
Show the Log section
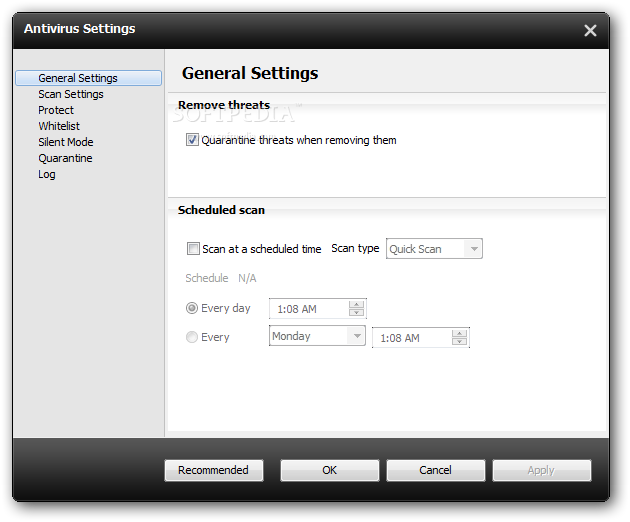tap(47, 174)
